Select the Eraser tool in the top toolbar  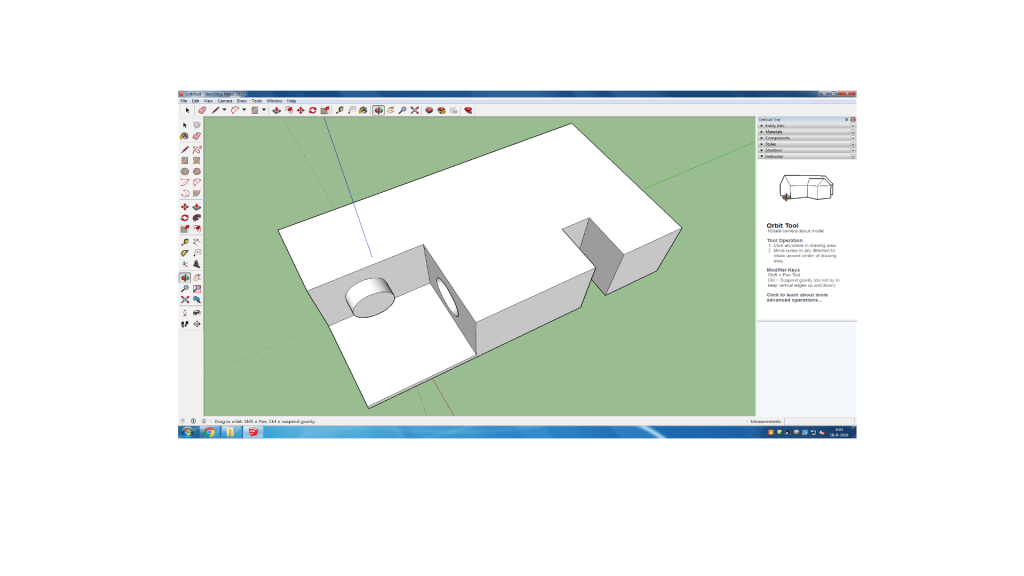point(202,110)
